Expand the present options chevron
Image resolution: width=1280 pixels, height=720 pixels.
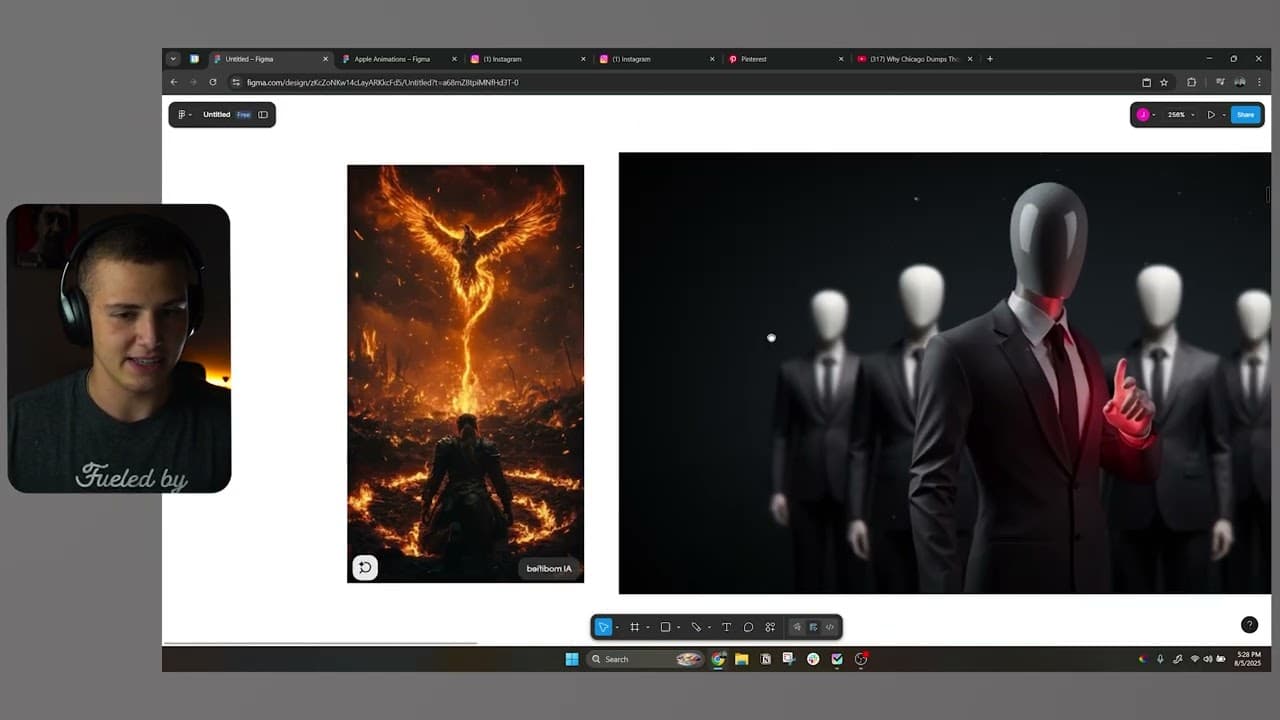tap(1222, 114)
